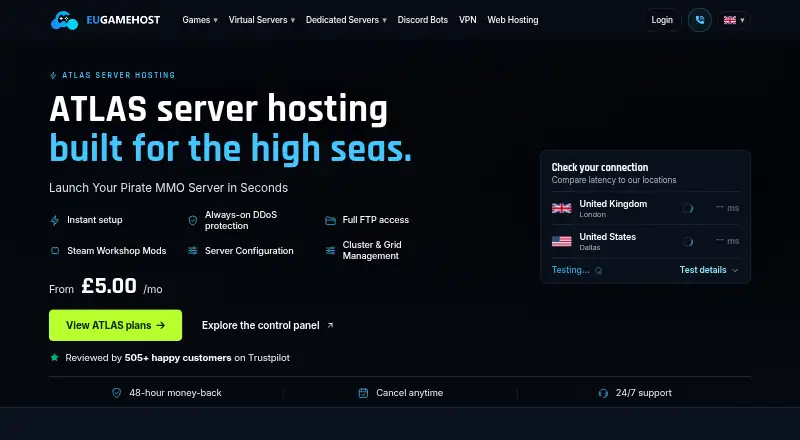Click the spinner icon next to Testing...
800x440 pixels.
tap(598, 271)
